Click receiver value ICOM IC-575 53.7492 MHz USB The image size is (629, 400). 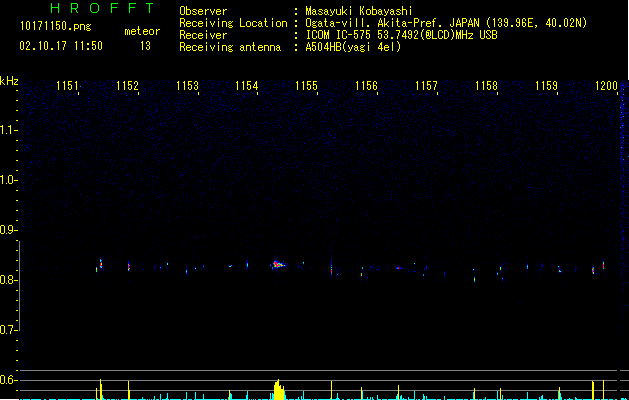401,35
